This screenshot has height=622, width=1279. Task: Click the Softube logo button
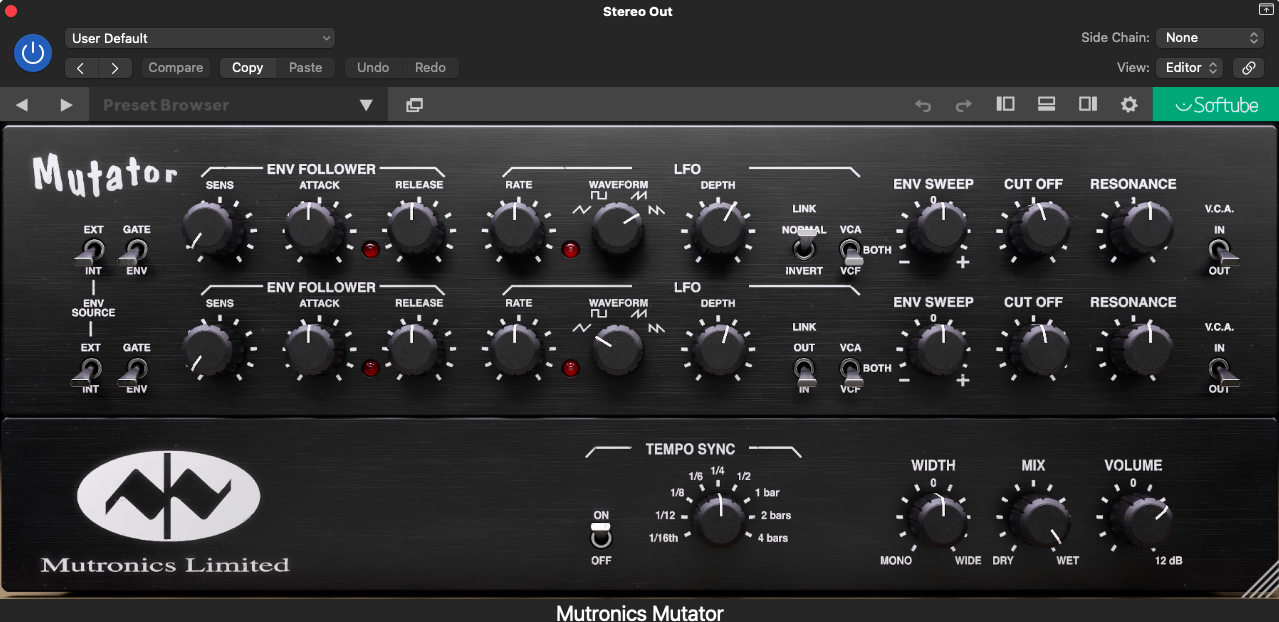(1216, 105)
